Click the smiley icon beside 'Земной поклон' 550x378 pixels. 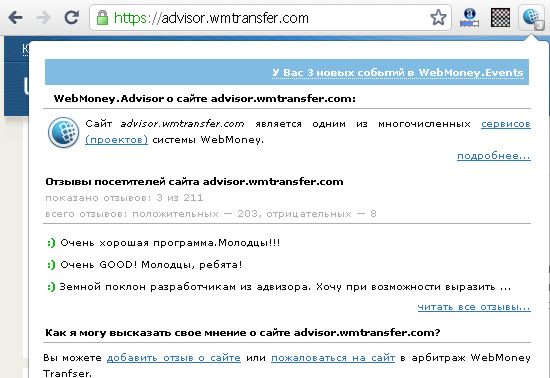tap(51, 287)
